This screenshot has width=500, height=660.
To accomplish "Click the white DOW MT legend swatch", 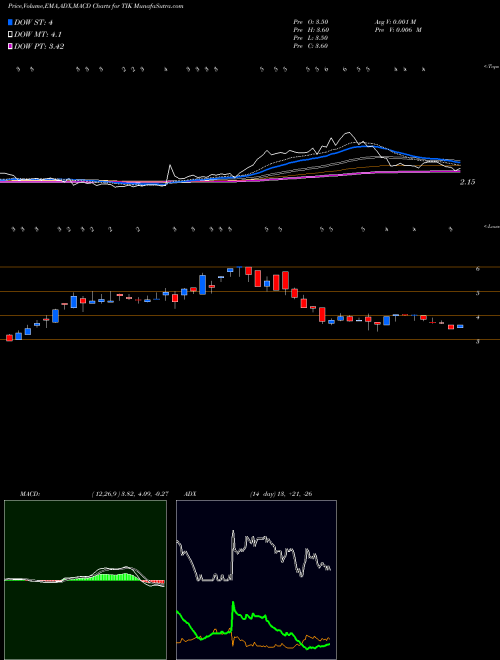I will click(x=10, y=35).
